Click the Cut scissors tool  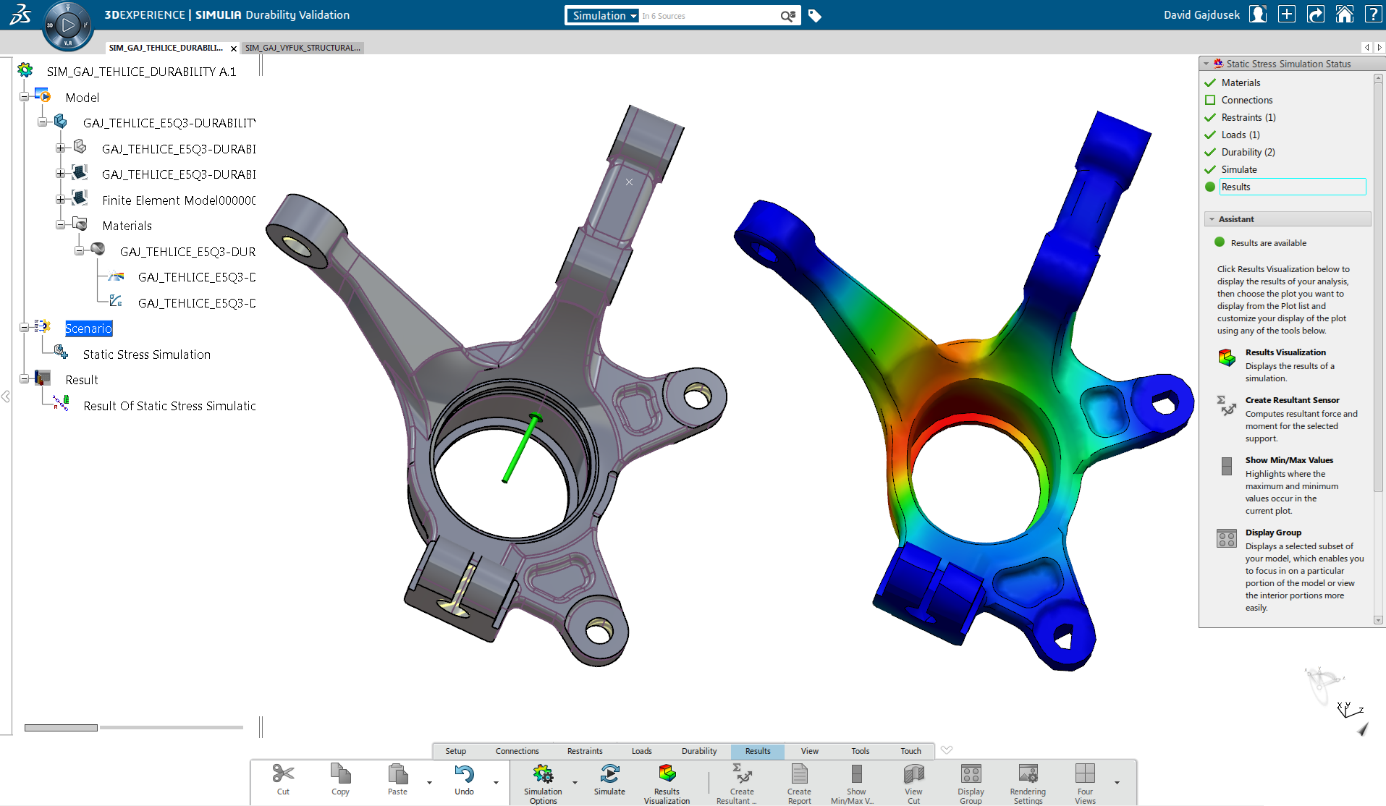click(283, 779)
